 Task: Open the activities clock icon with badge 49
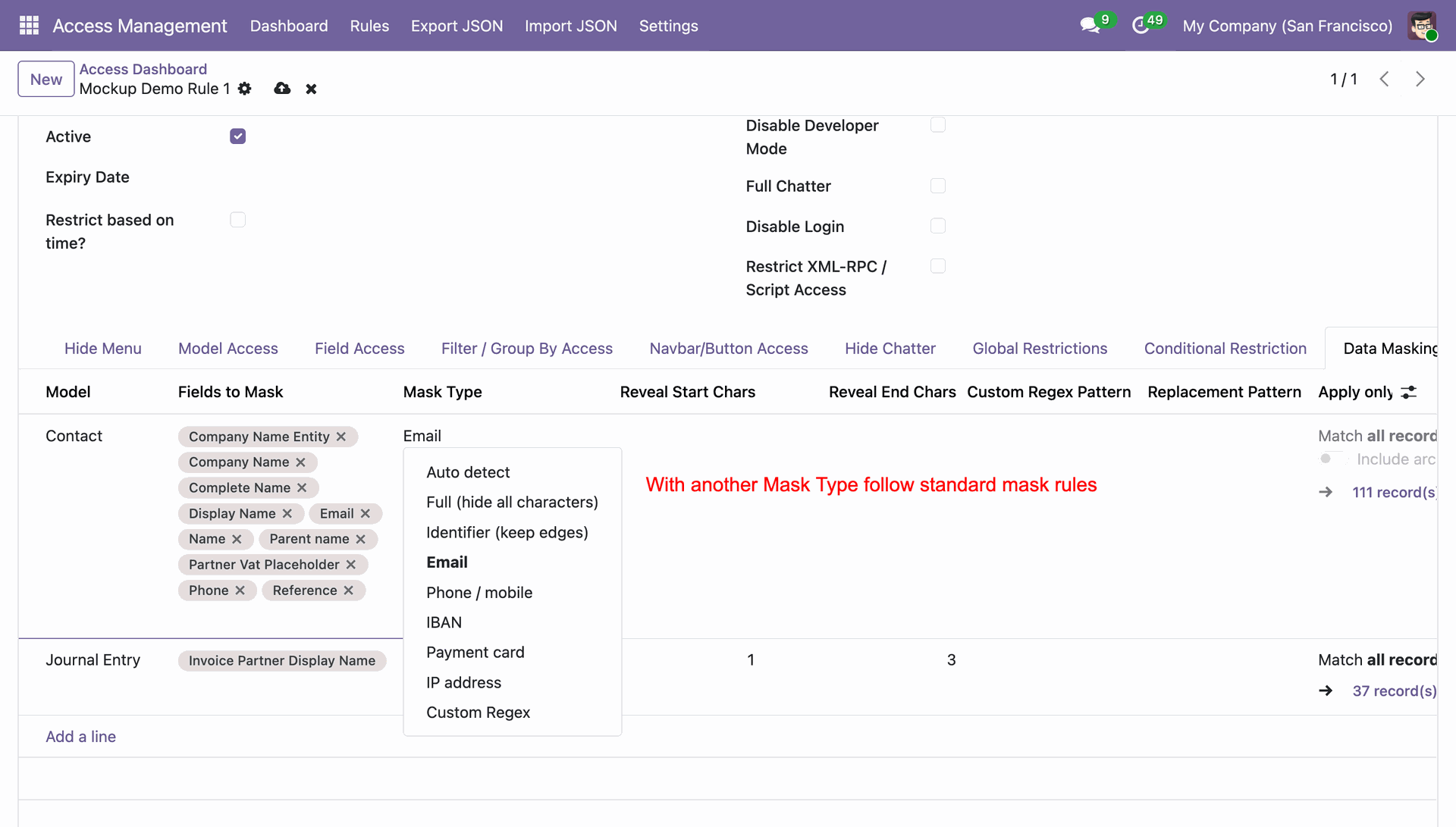[1141, 26]
